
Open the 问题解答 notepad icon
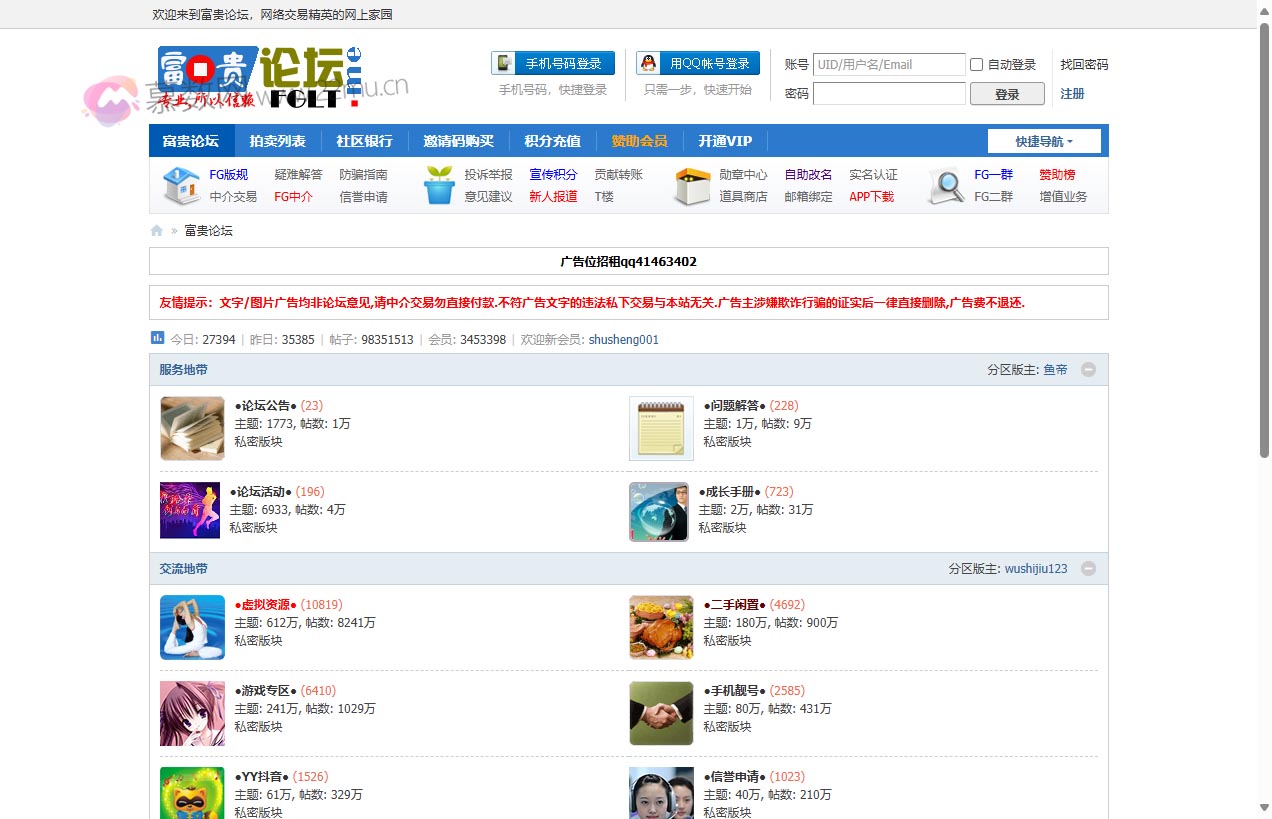click(661, 428)
